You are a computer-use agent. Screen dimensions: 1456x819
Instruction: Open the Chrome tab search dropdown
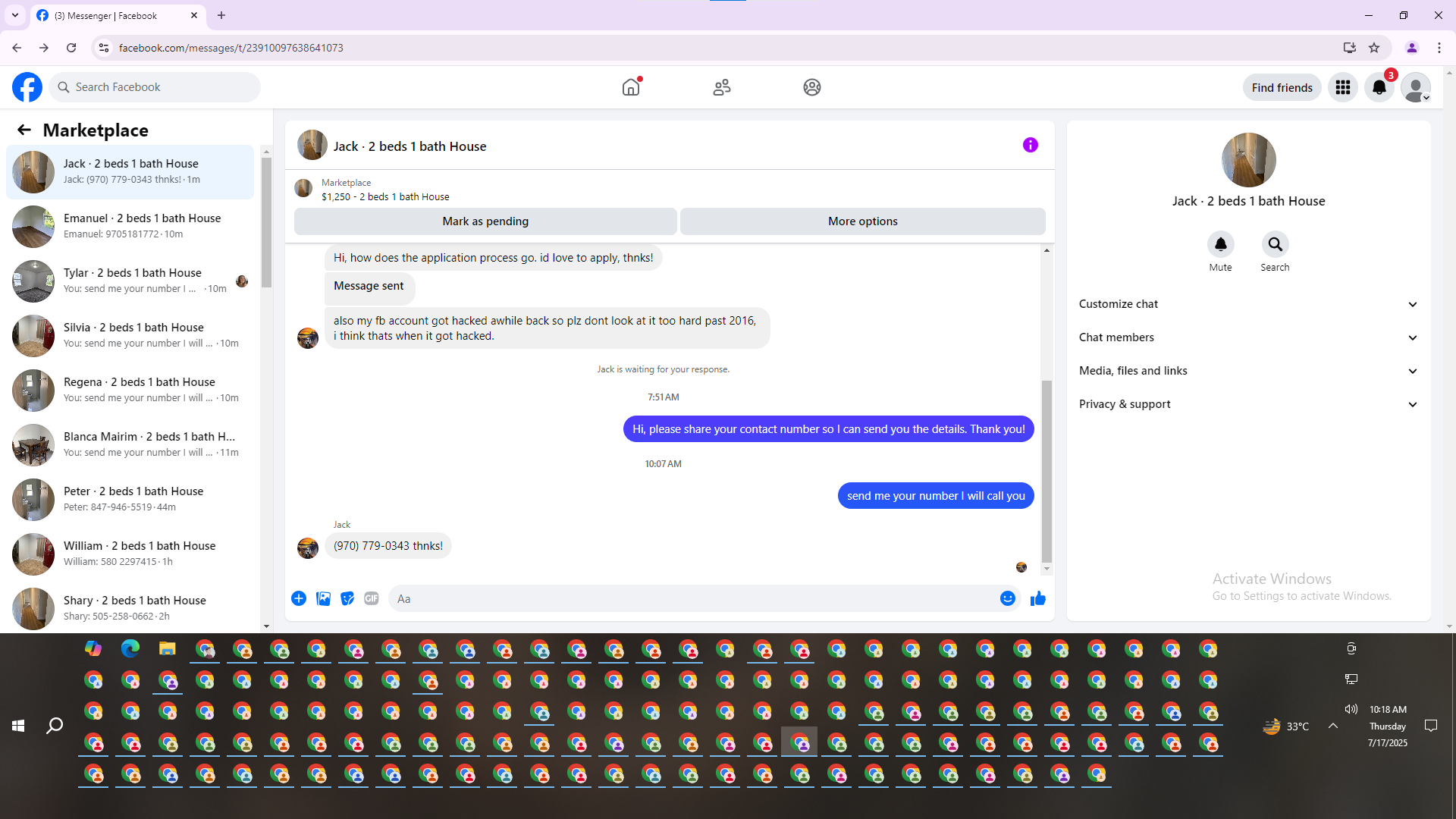click(x=15, y=15)
